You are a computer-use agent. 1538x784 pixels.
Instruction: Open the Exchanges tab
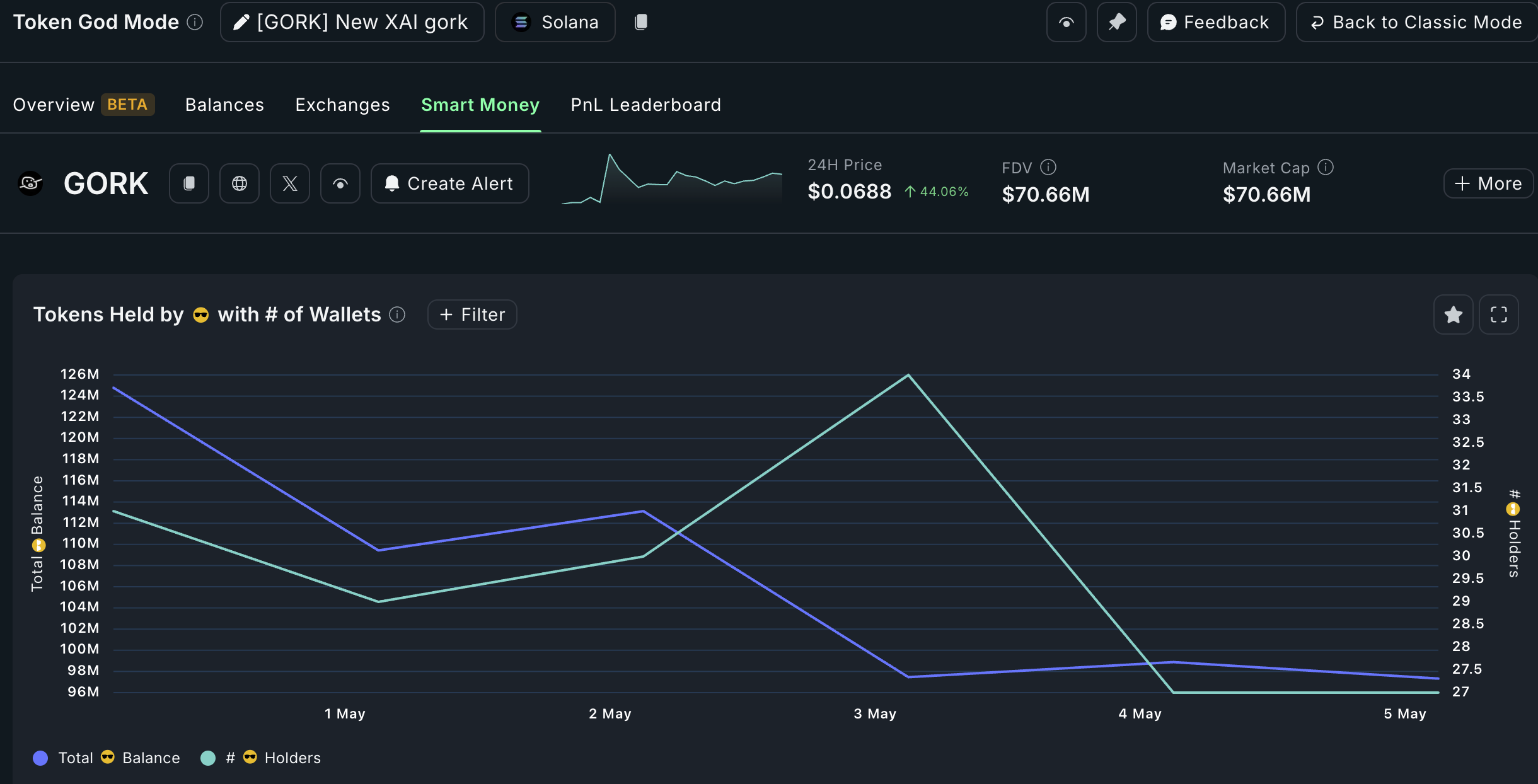[342, 105]
